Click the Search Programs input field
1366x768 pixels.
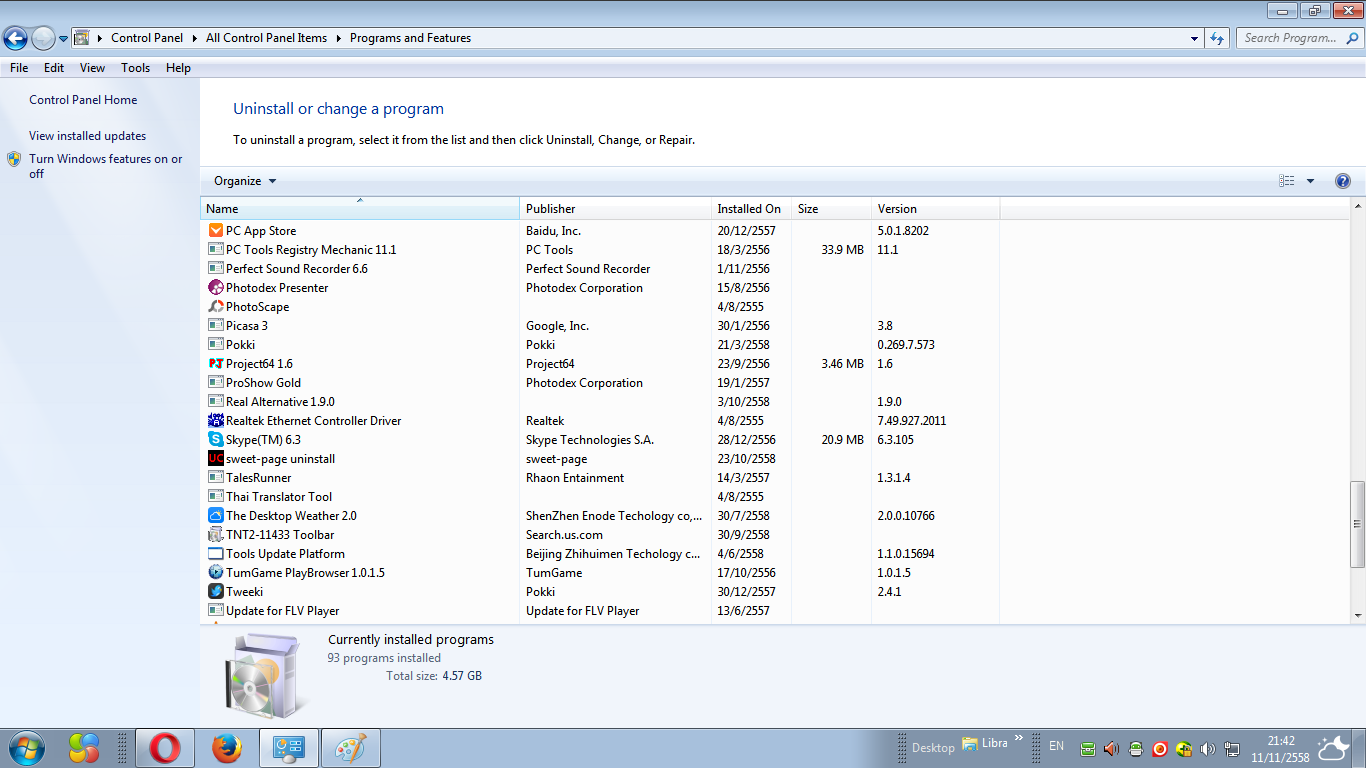point(1298,38)
